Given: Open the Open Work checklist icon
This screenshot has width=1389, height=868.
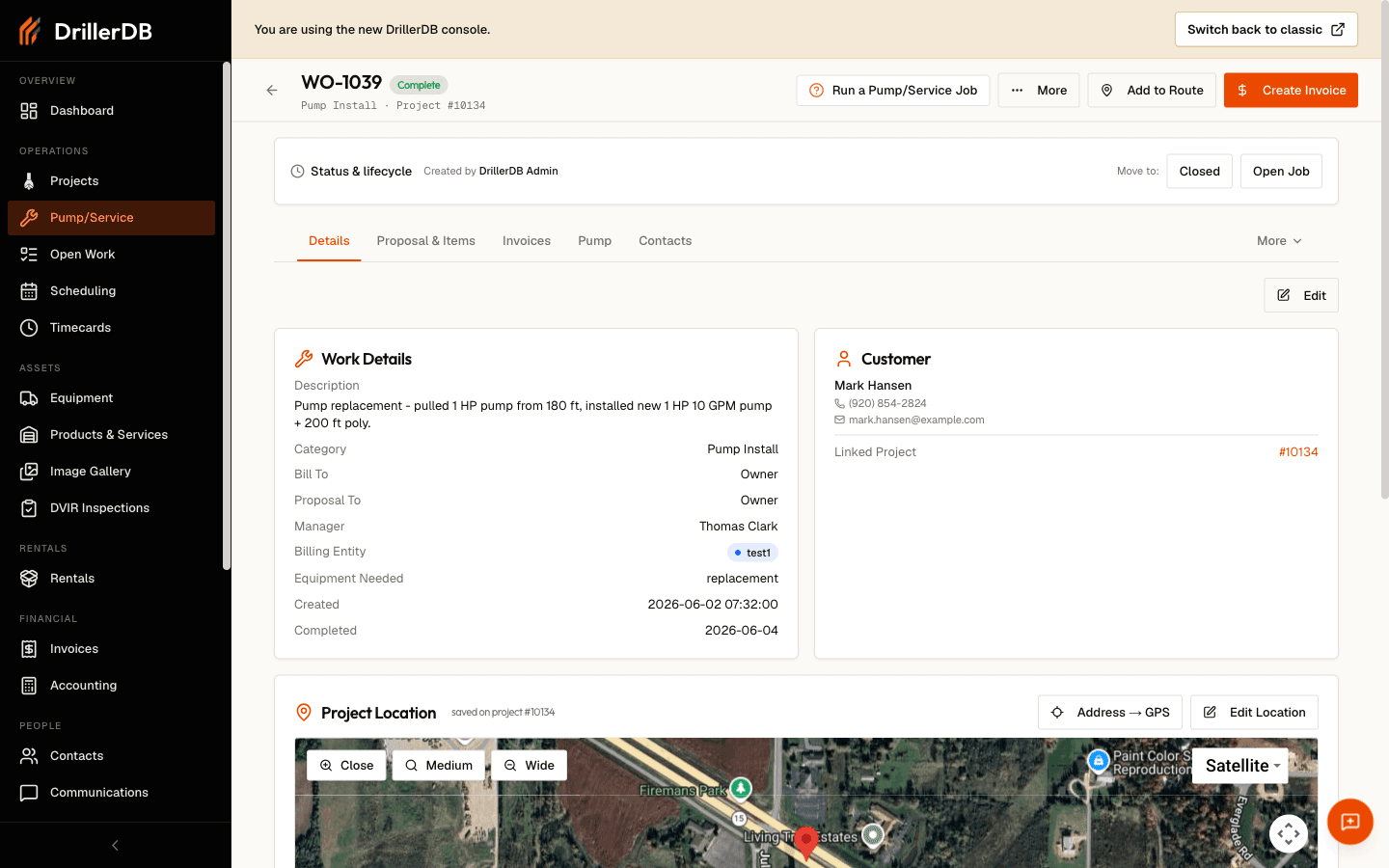Looking at the screenshot, I should [29, 255].
